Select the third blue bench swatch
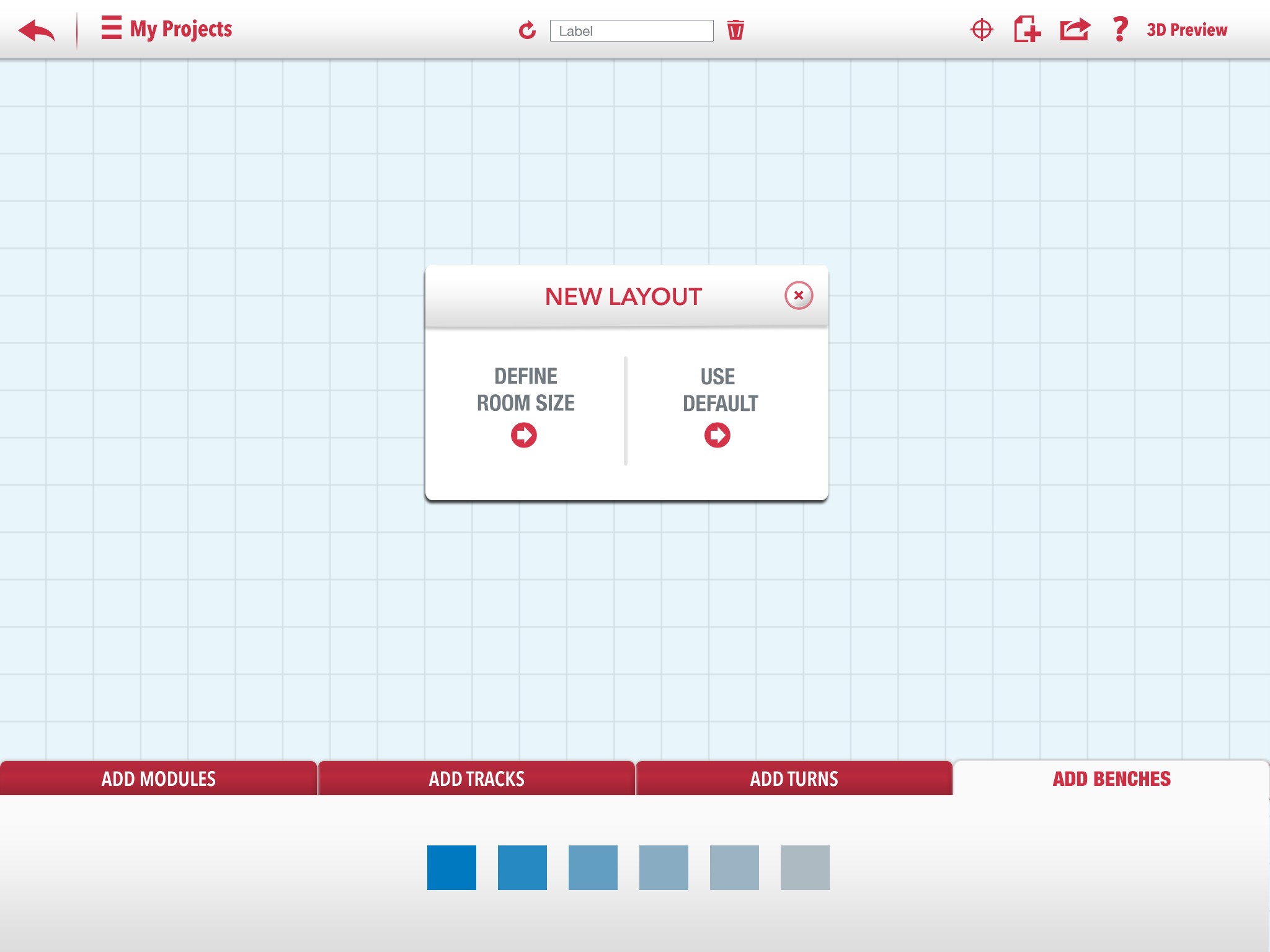 click(593, 868)
